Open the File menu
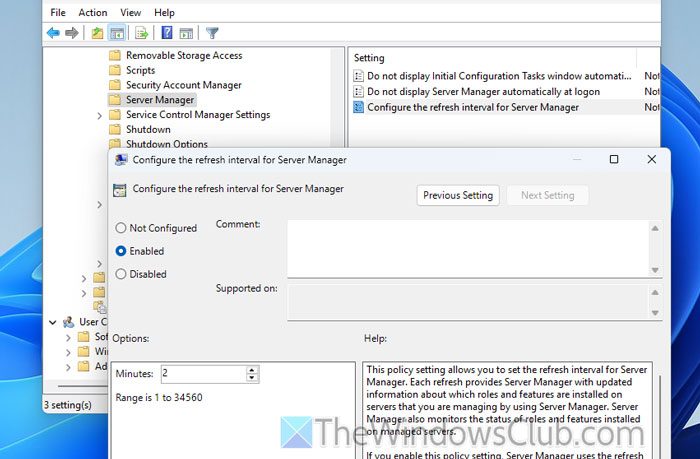This screenshot has height=459, width=700. pos(58,13)
